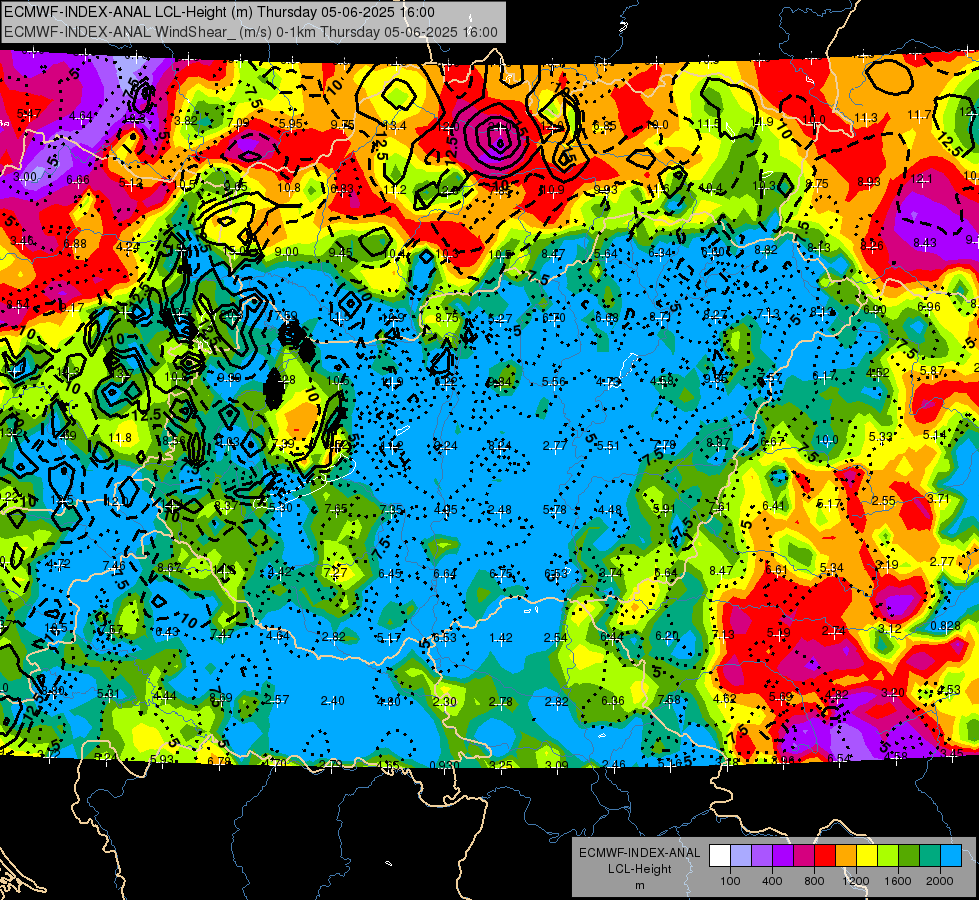Image resolution: width=979 pixels, height=900 pixels.
Task: Click the dark green swatch right of 1600
Action: click(x=909, y=856)
